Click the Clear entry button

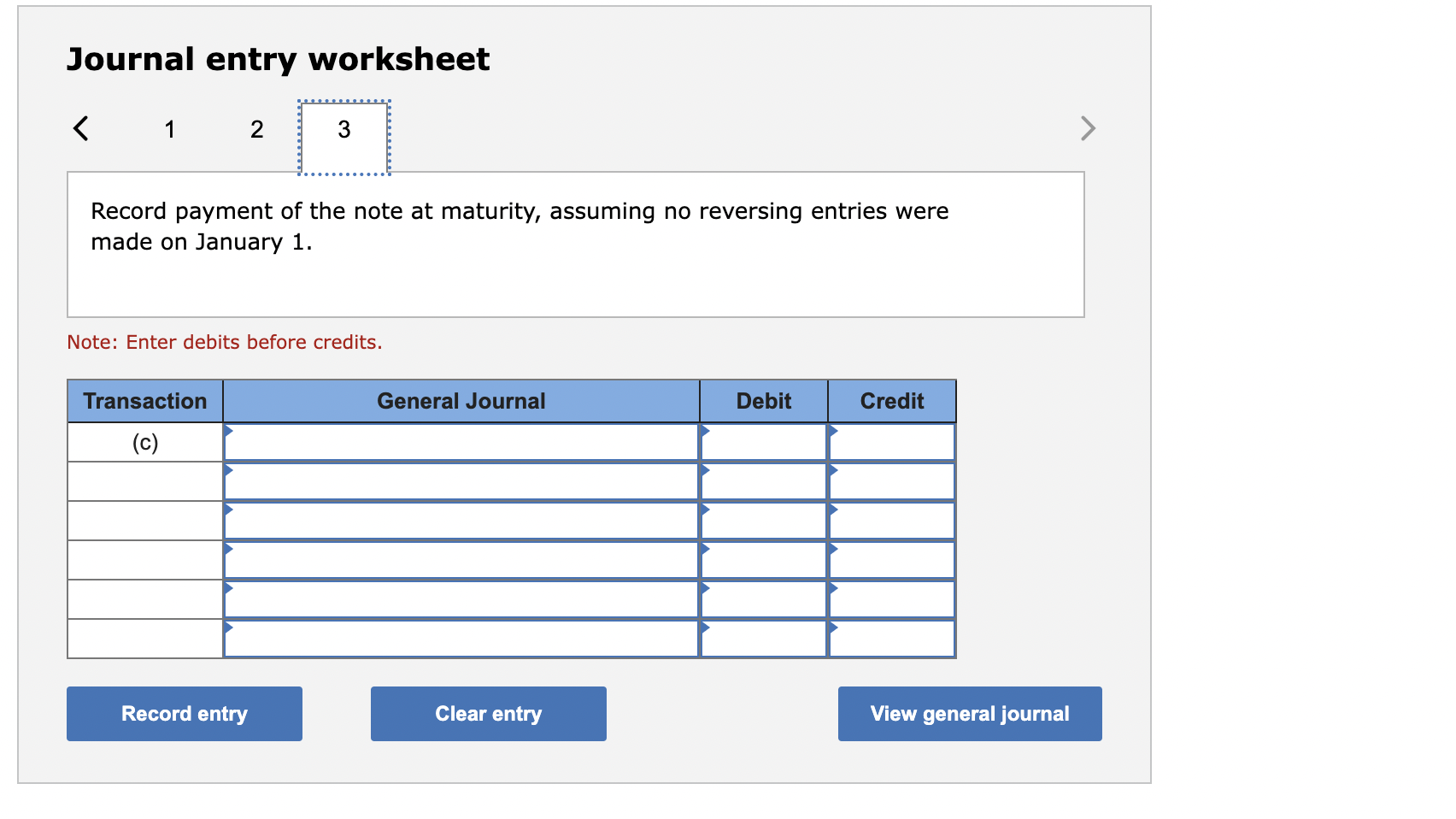click(x=489, y=714)
